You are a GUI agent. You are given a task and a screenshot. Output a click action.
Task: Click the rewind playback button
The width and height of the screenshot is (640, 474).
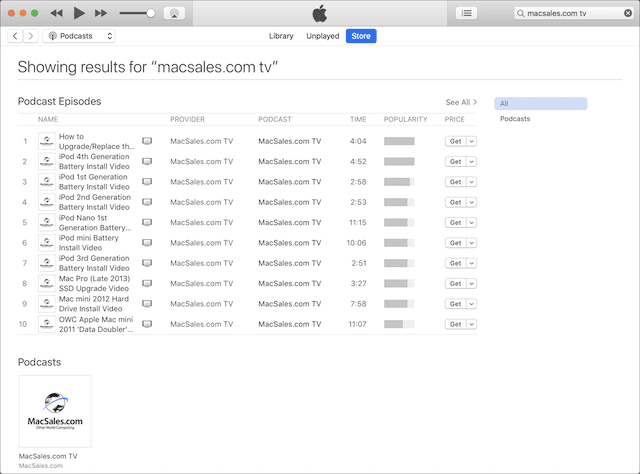pyautogui.click(x=56, y=13)
